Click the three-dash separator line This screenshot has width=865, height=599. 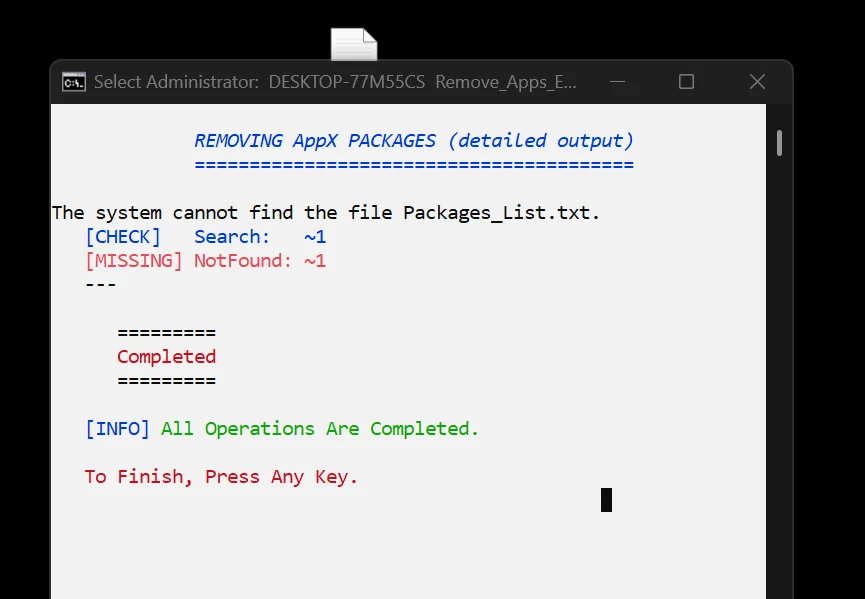pyautogui.click(x=101, y=285)
